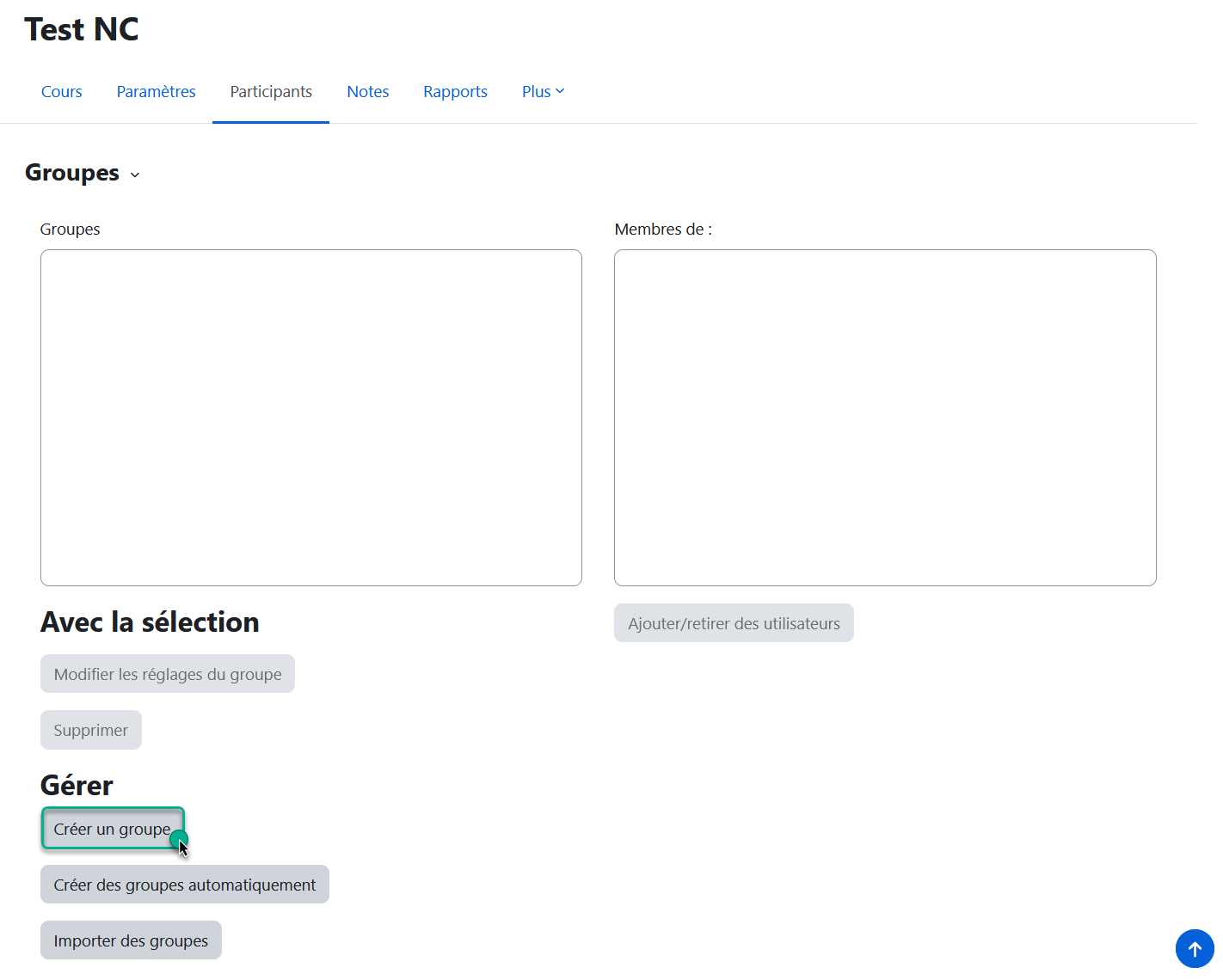Click Importer des groupes button
Image resolution: width=1223 pixels, height=980 pixels.
(x=131, y=940)
